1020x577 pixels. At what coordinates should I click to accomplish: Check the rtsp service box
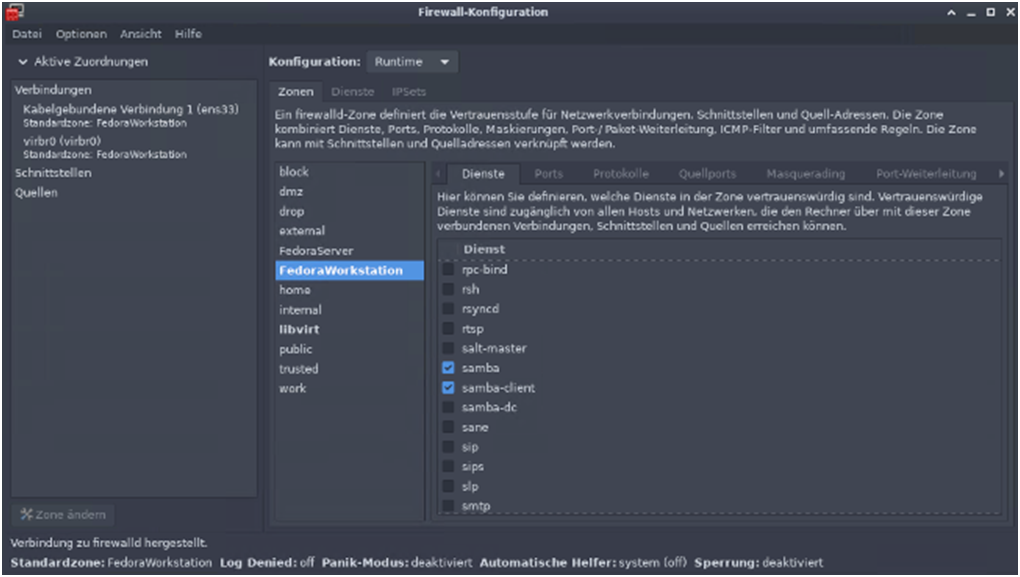coord(448,329)
